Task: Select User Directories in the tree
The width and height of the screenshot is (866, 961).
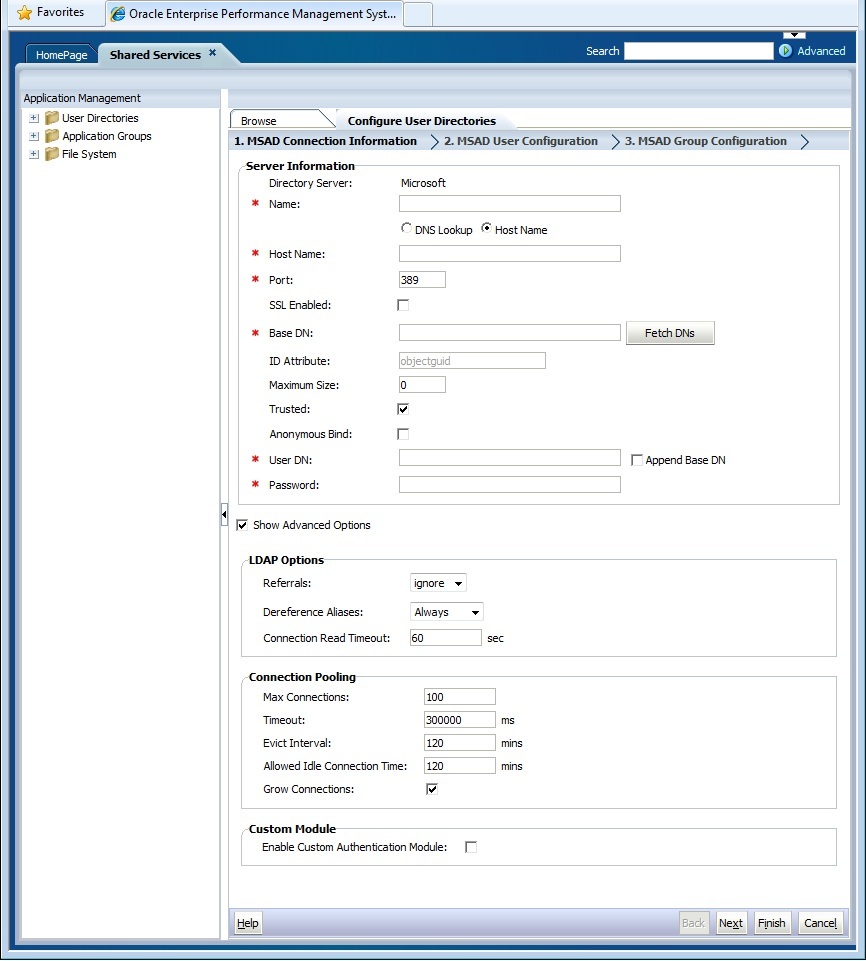Action: click(x=100, y=118)
